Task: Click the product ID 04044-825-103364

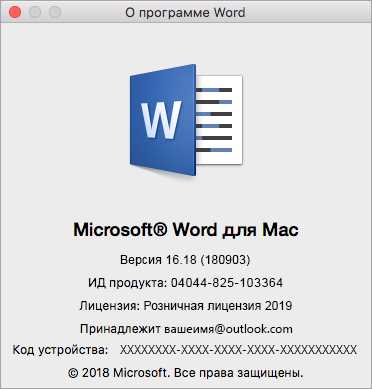Action: [x=227, y=283]
